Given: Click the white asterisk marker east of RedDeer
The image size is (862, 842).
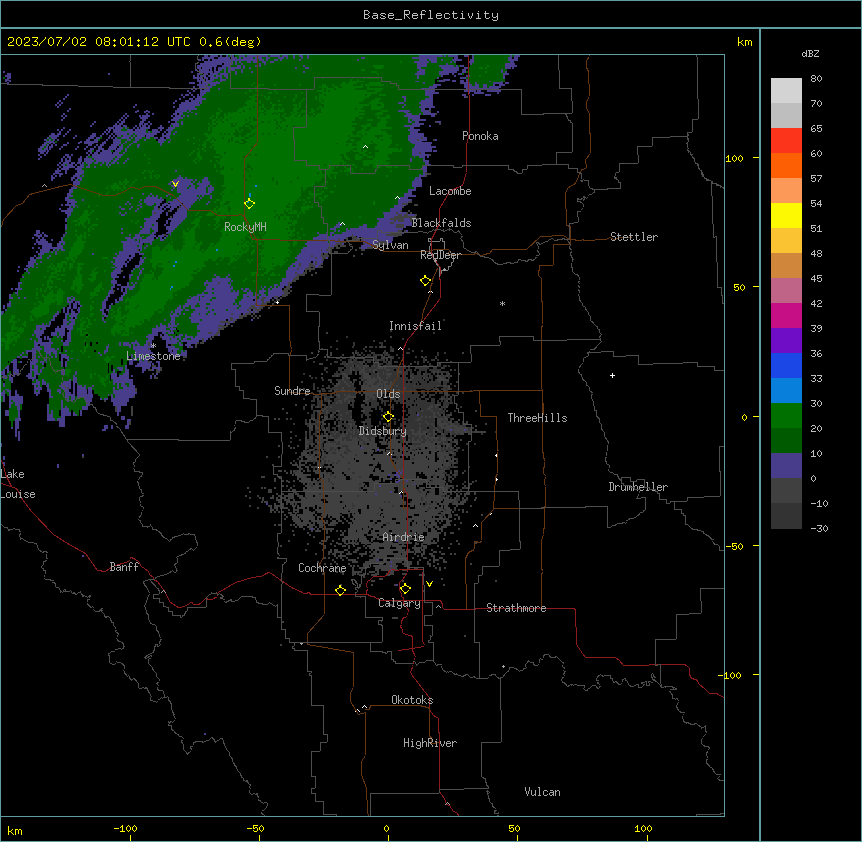Looking at the screenshot, I should (502, 303).
